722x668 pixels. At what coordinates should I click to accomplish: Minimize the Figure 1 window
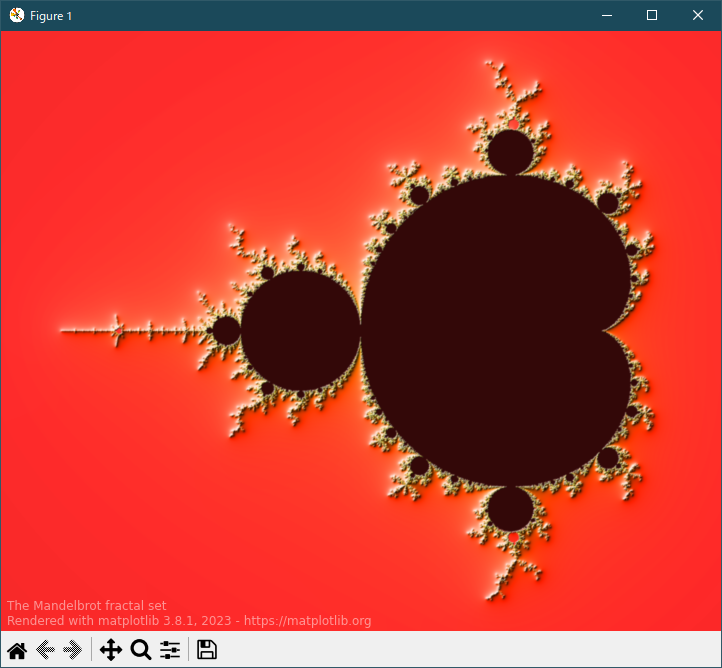607,15
